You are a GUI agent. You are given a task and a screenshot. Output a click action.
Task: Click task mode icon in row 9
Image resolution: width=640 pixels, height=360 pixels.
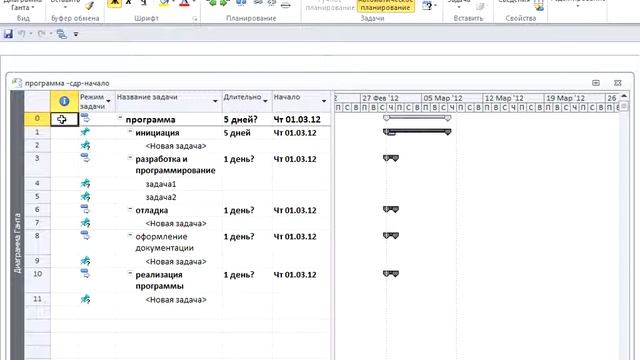(x=85, y=261)
